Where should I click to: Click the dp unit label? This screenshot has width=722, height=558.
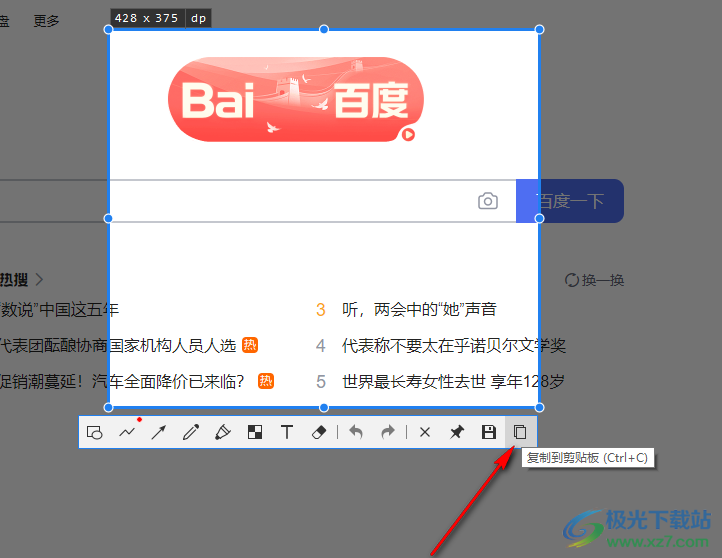tap(198, 18)
